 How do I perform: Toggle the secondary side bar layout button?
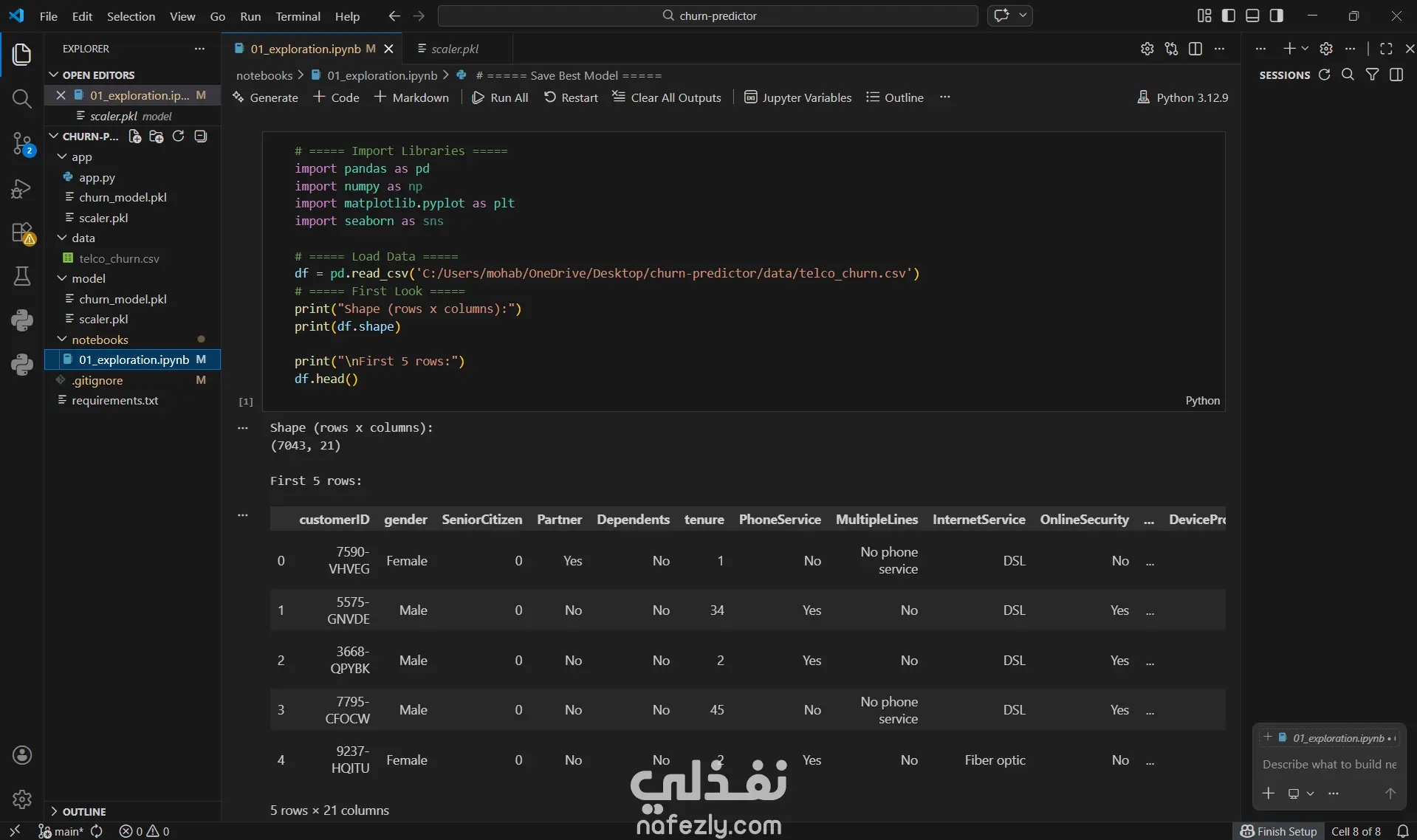(1276, 16)
